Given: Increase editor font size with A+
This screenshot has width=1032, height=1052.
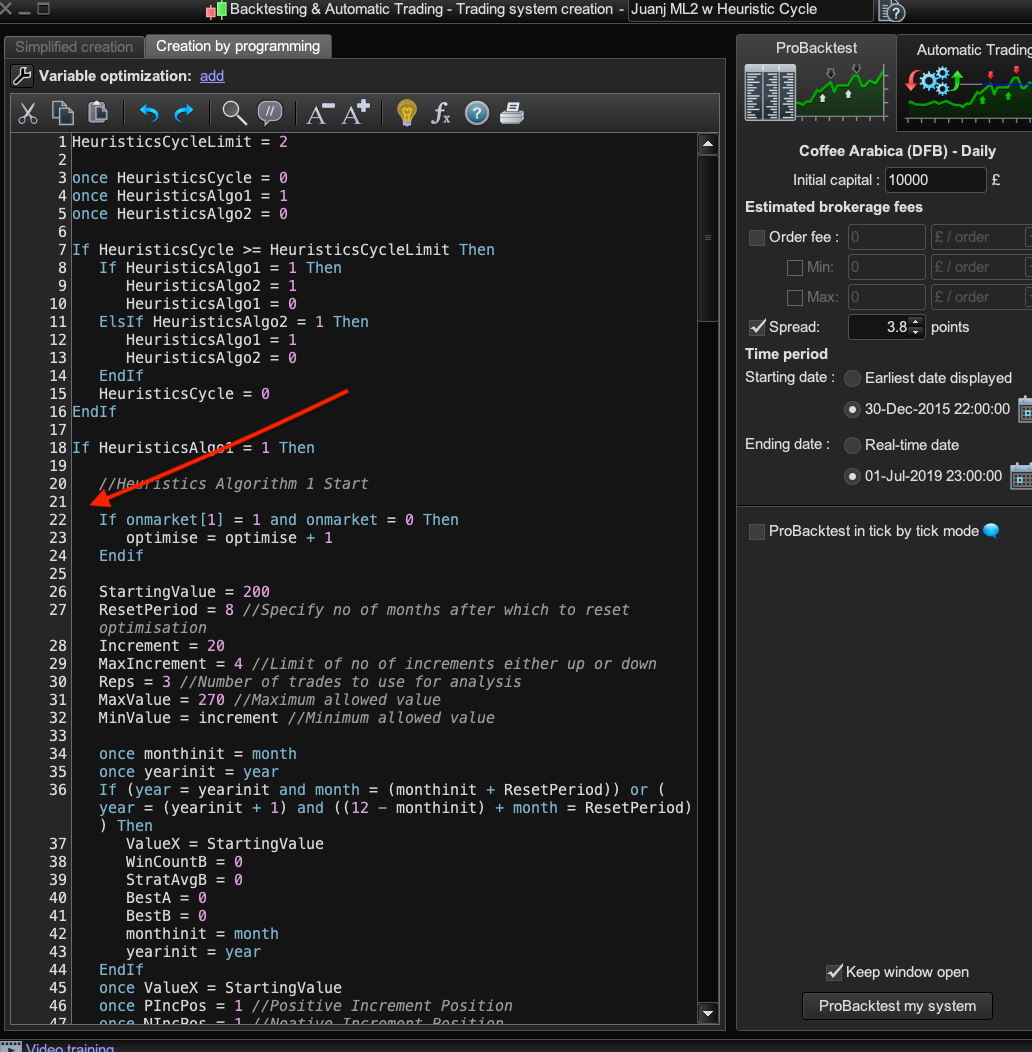Looking at the screenshot, I should click(x=356, y=113).
